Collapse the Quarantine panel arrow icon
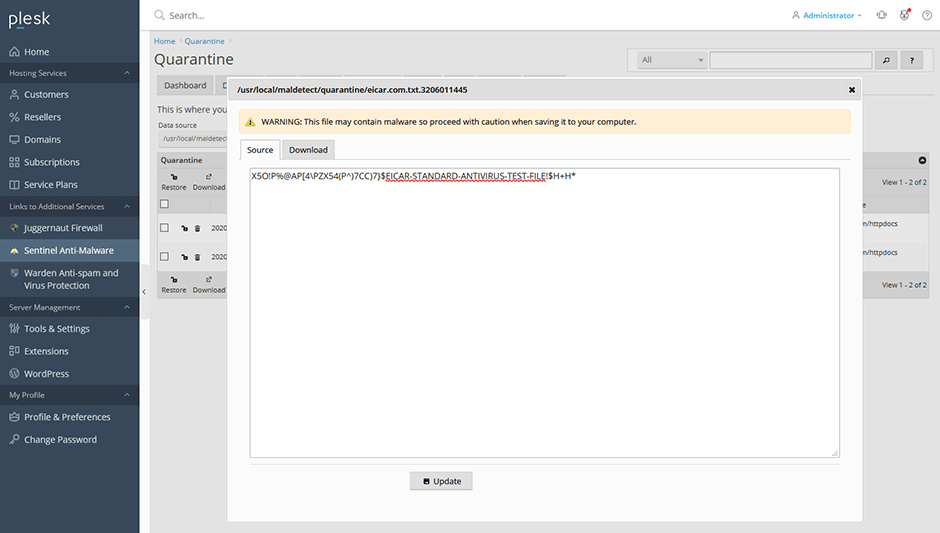Viewport: 940px width, 533px height. pos(922,160)
